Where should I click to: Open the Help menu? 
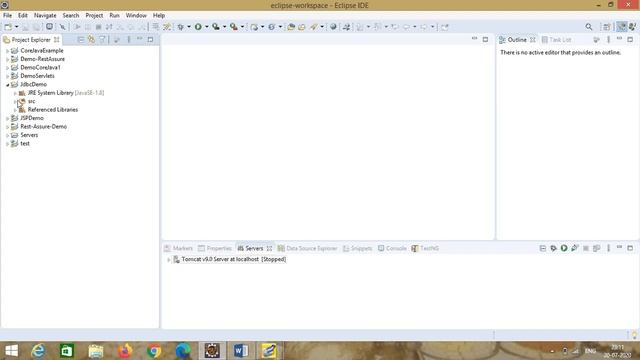point(159,16)
